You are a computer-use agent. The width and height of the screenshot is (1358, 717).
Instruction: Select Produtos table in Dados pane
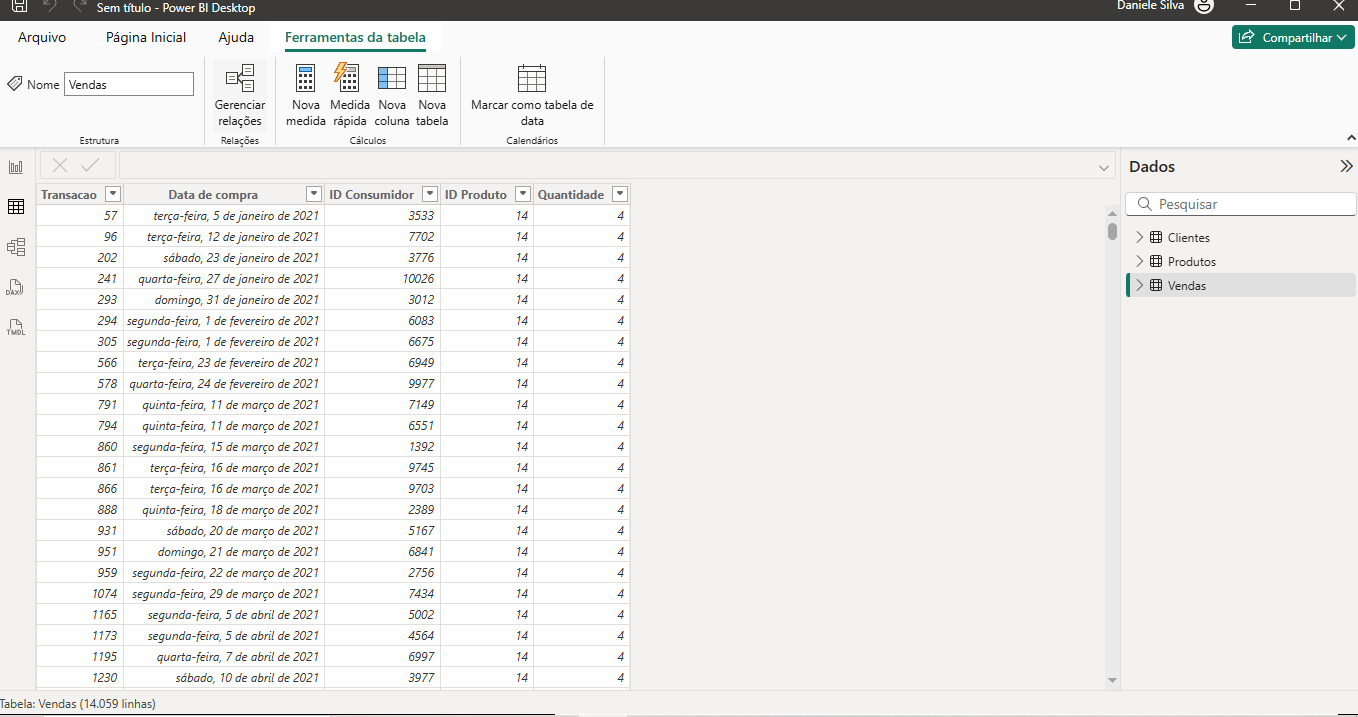click(x=1241, y=262)
